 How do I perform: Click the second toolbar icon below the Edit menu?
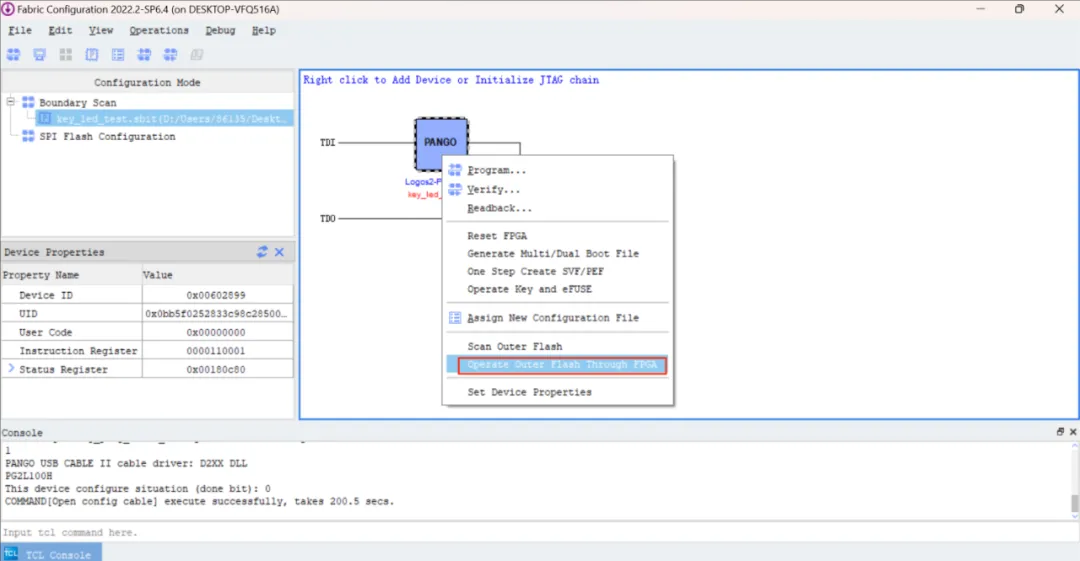click(39, 54)
